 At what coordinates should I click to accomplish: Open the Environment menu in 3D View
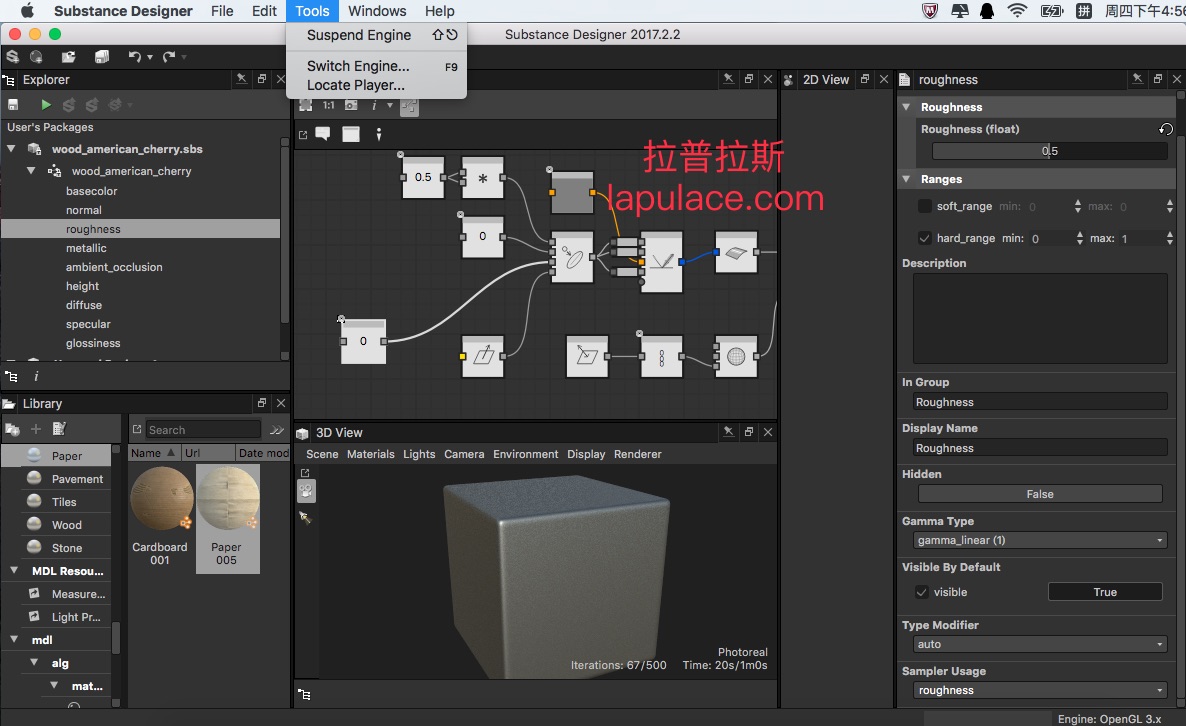coord(526,454)
